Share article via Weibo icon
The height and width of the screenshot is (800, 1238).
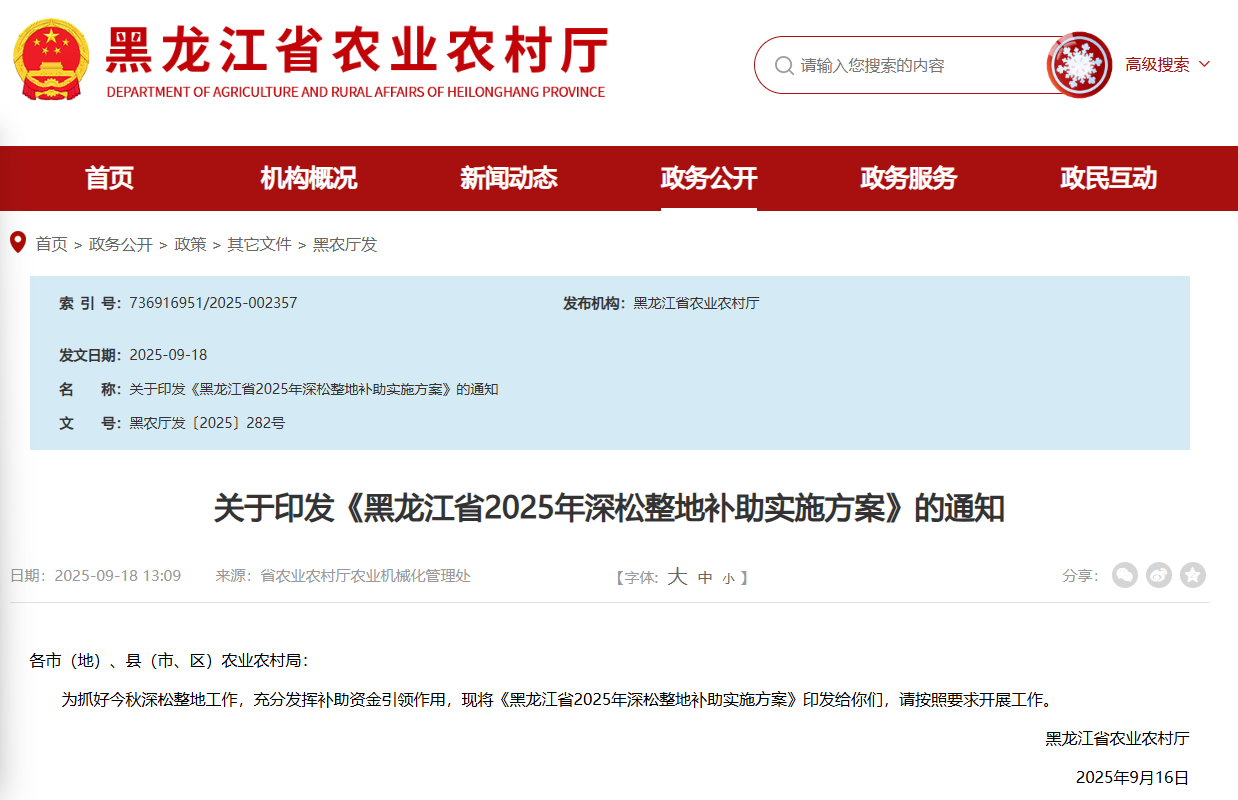coord(1159,575)
